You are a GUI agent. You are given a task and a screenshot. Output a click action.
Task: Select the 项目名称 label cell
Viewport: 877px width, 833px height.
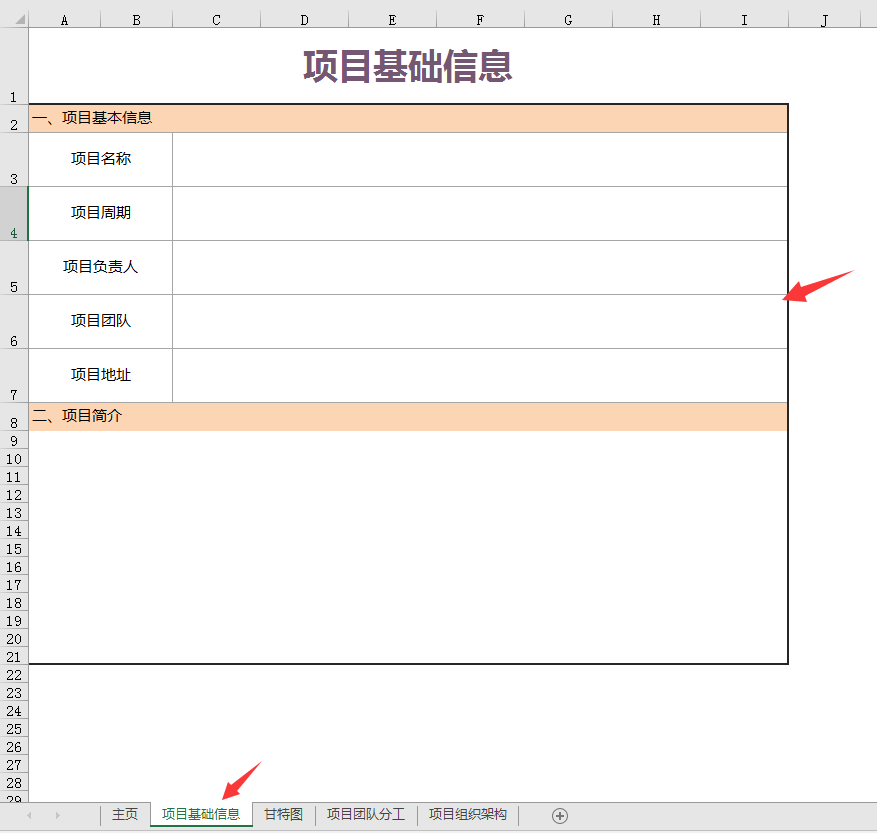(x=100, y=159)
